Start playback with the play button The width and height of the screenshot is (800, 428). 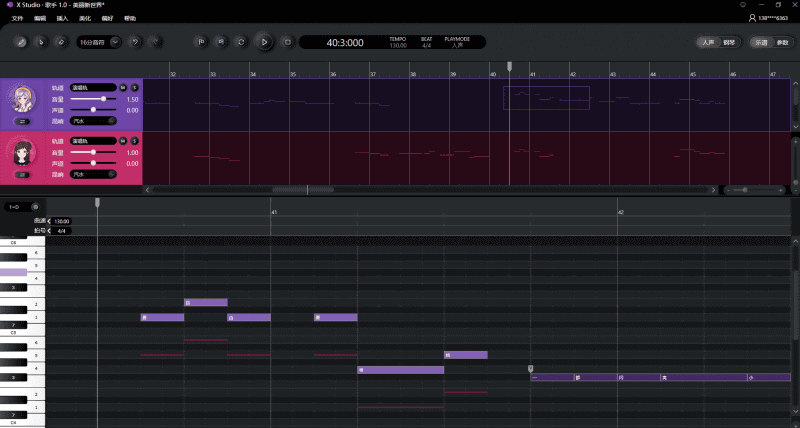tap(264, 42)
